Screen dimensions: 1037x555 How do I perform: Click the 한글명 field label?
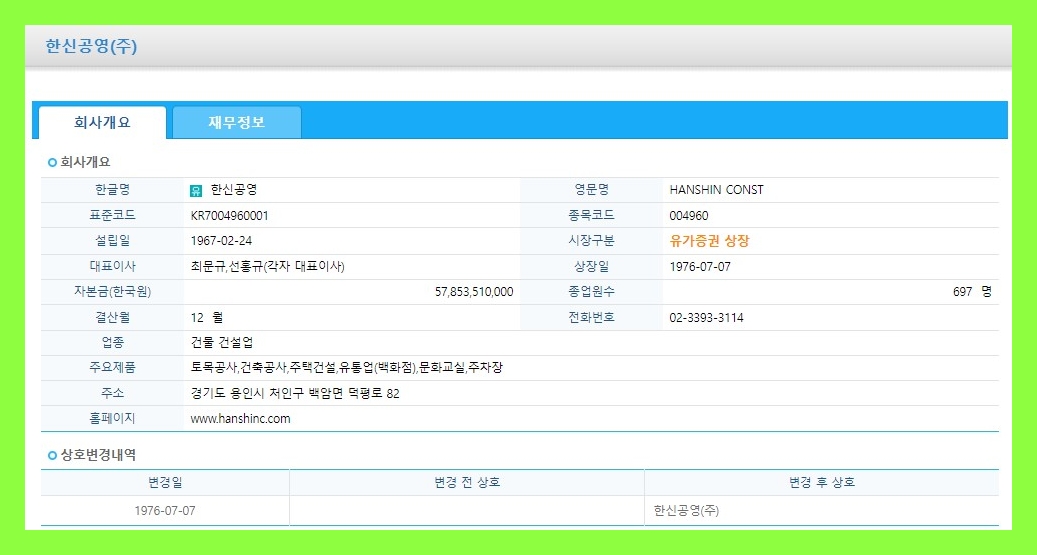[x=112, y=190]
